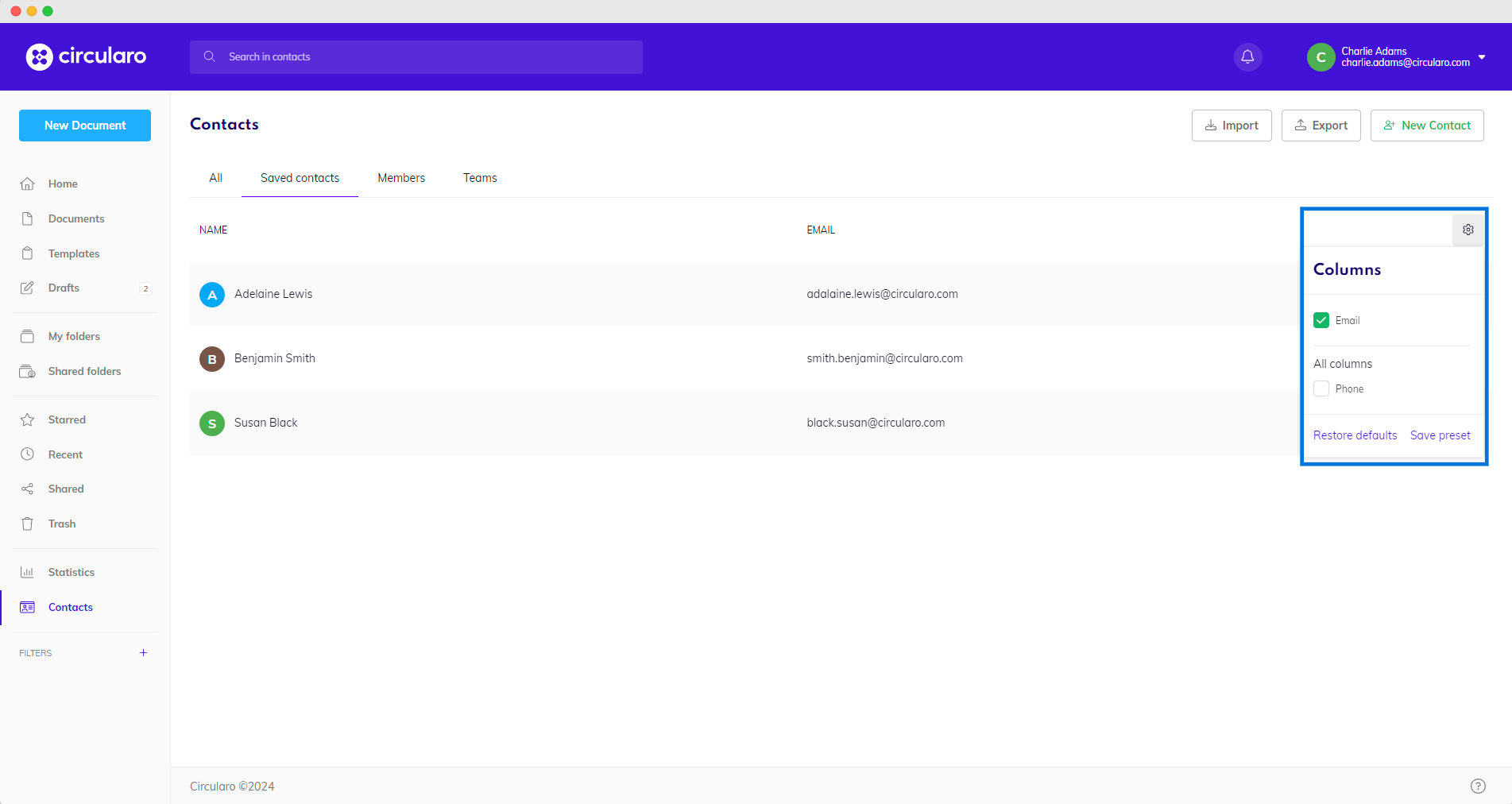The height and width of the screenshot is (804, 1512).
Task: Open the Recent items list
Action: 65,454
